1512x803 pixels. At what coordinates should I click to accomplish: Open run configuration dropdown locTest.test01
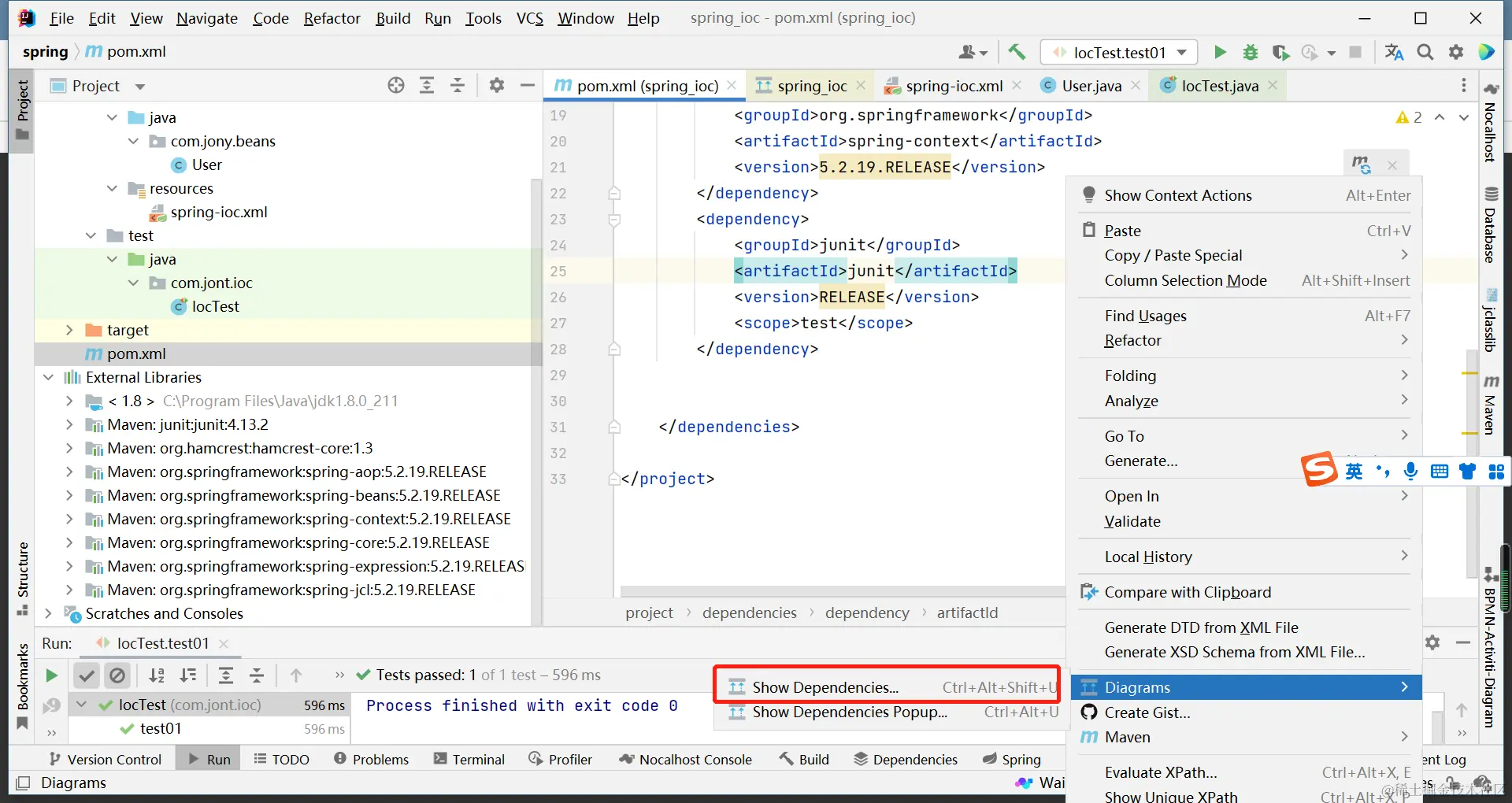(1119, 53)
